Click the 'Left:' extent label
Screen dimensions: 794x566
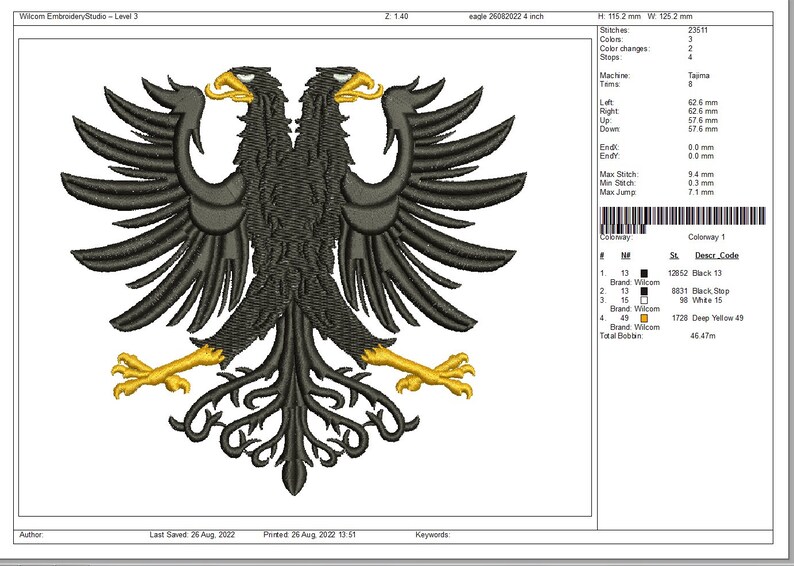click(607, 102)
